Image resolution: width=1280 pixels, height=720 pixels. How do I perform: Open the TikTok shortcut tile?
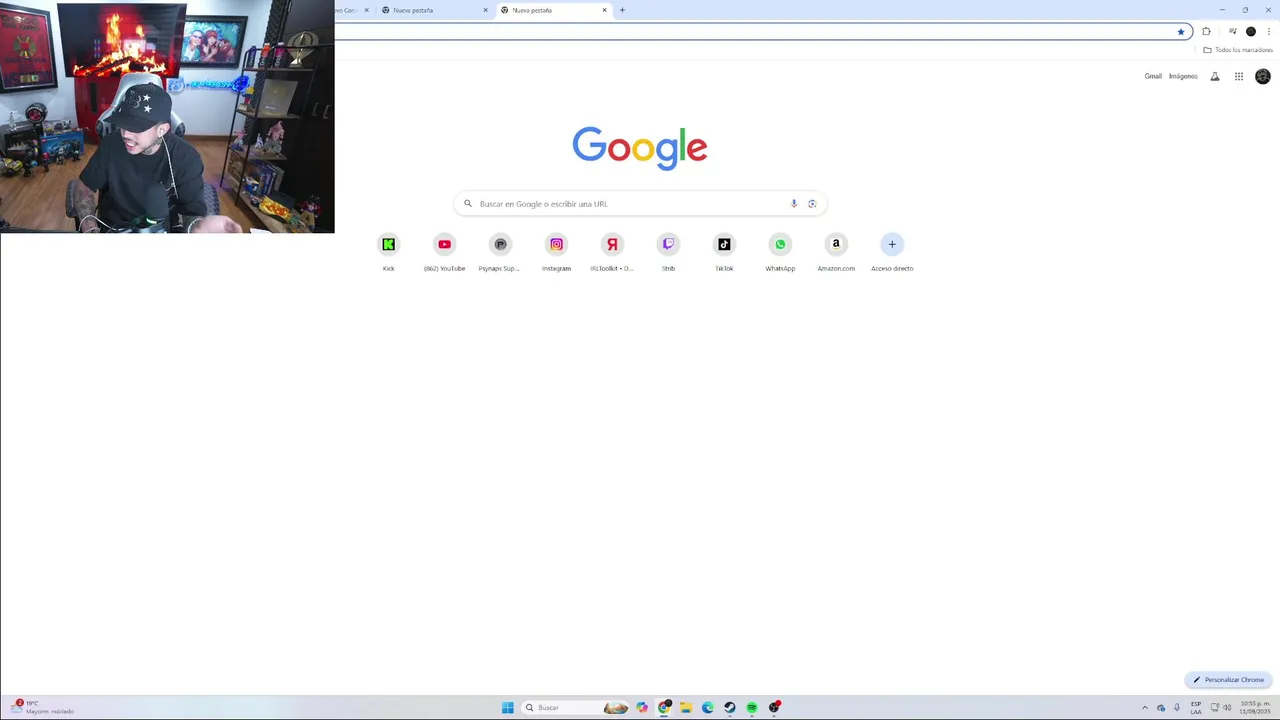click(724, 252)
